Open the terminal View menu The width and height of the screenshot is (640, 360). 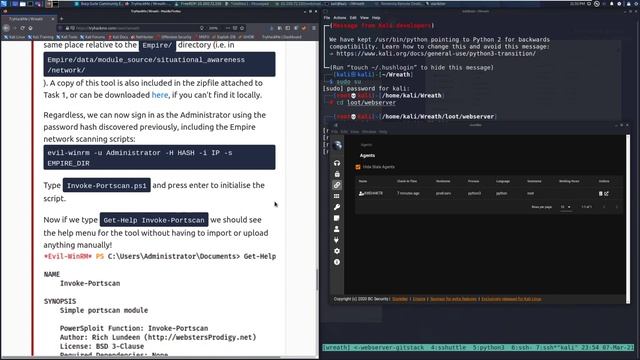point(364,18)
